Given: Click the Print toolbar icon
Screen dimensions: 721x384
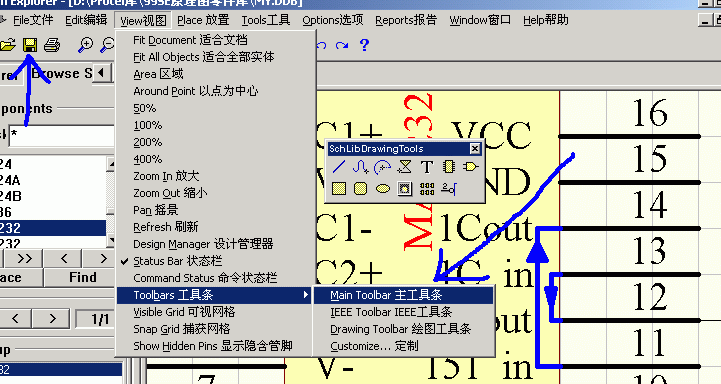Looking at the screenshot, I should pyautogui.click(x=52, y=45).
